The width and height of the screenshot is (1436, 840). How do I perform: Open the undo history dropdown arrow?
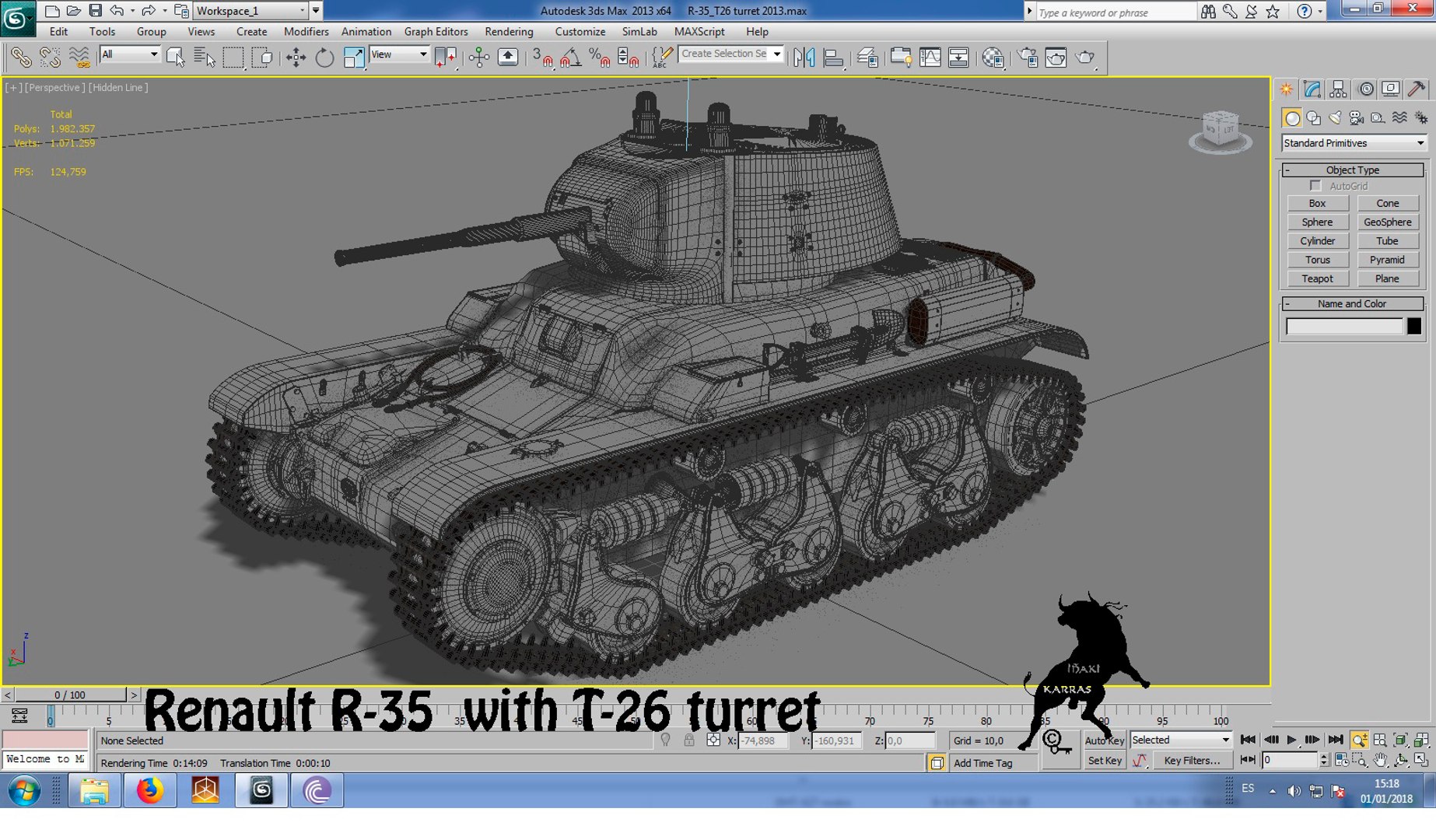(x=132, y=11)
